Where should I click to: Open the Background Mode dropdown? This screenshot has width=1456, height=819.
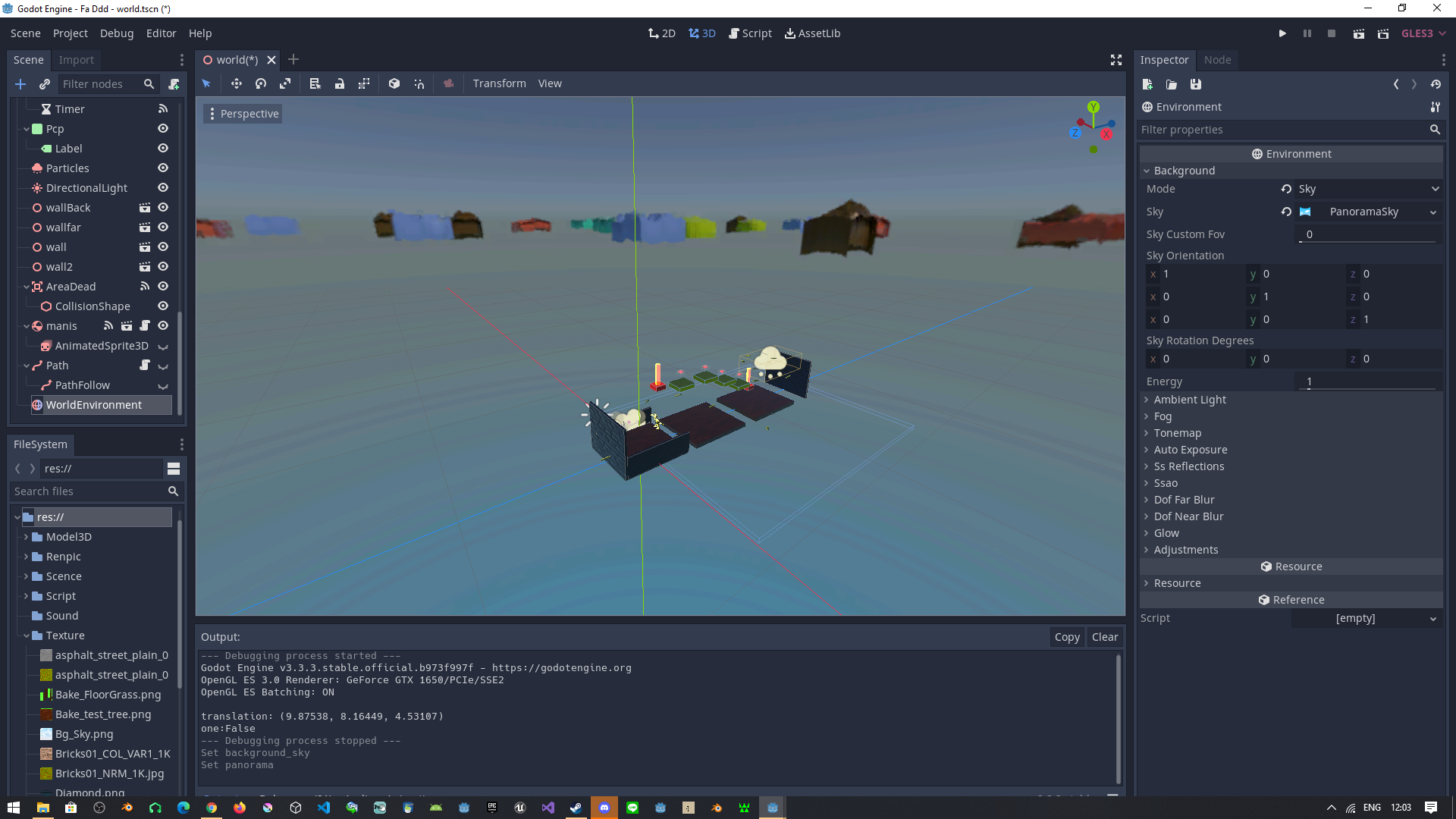[1365, 189]
